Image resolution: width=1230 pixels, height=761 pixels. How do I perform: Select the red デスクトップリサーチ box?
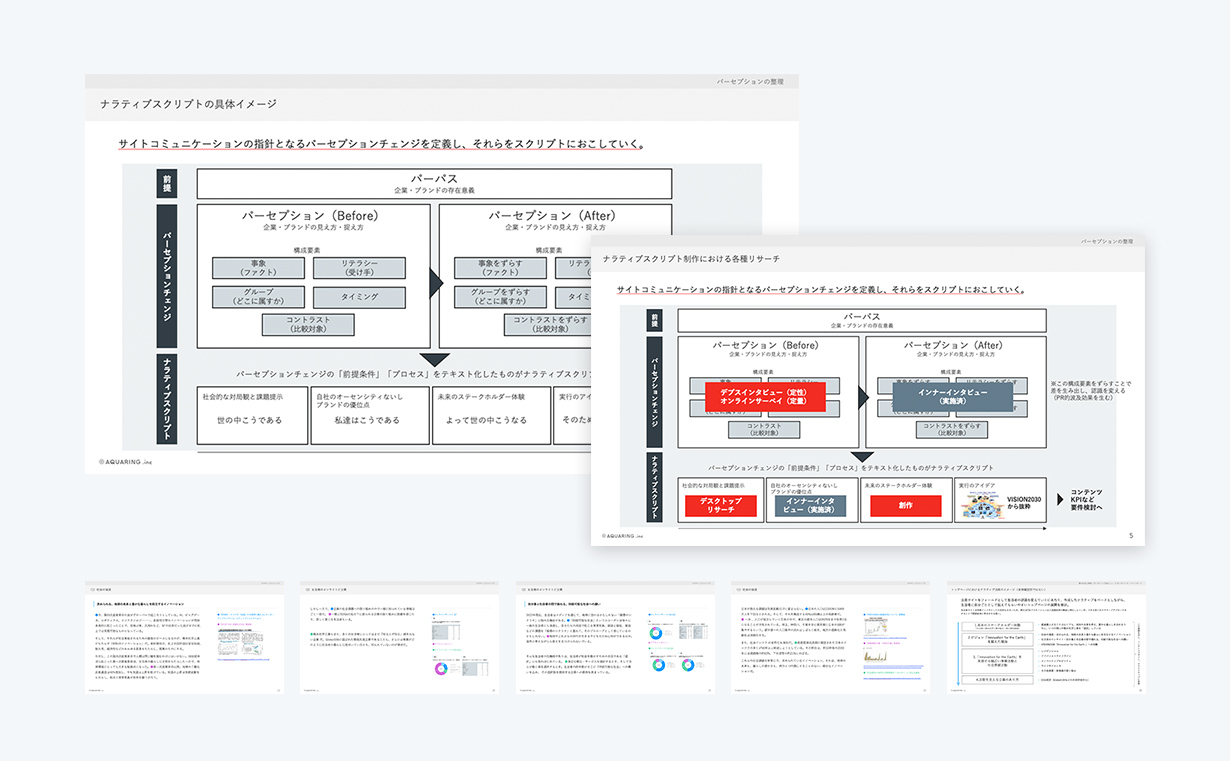(x=720, y=505)
